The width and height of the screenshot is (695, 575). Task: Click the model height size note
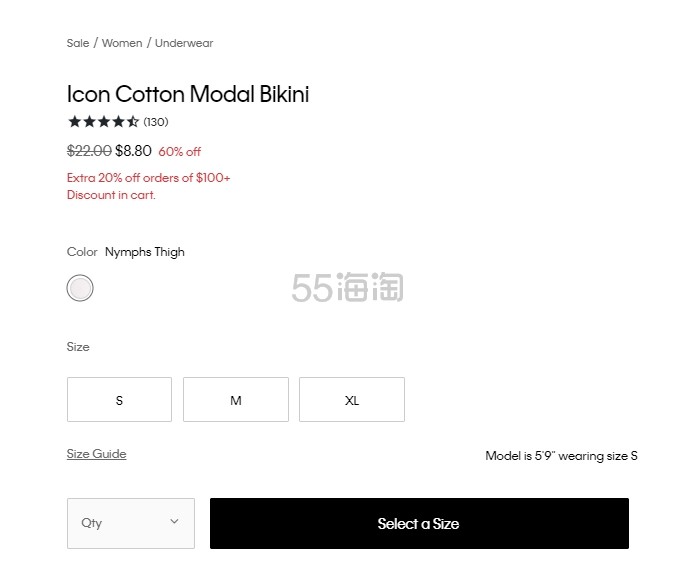point(561,456)
